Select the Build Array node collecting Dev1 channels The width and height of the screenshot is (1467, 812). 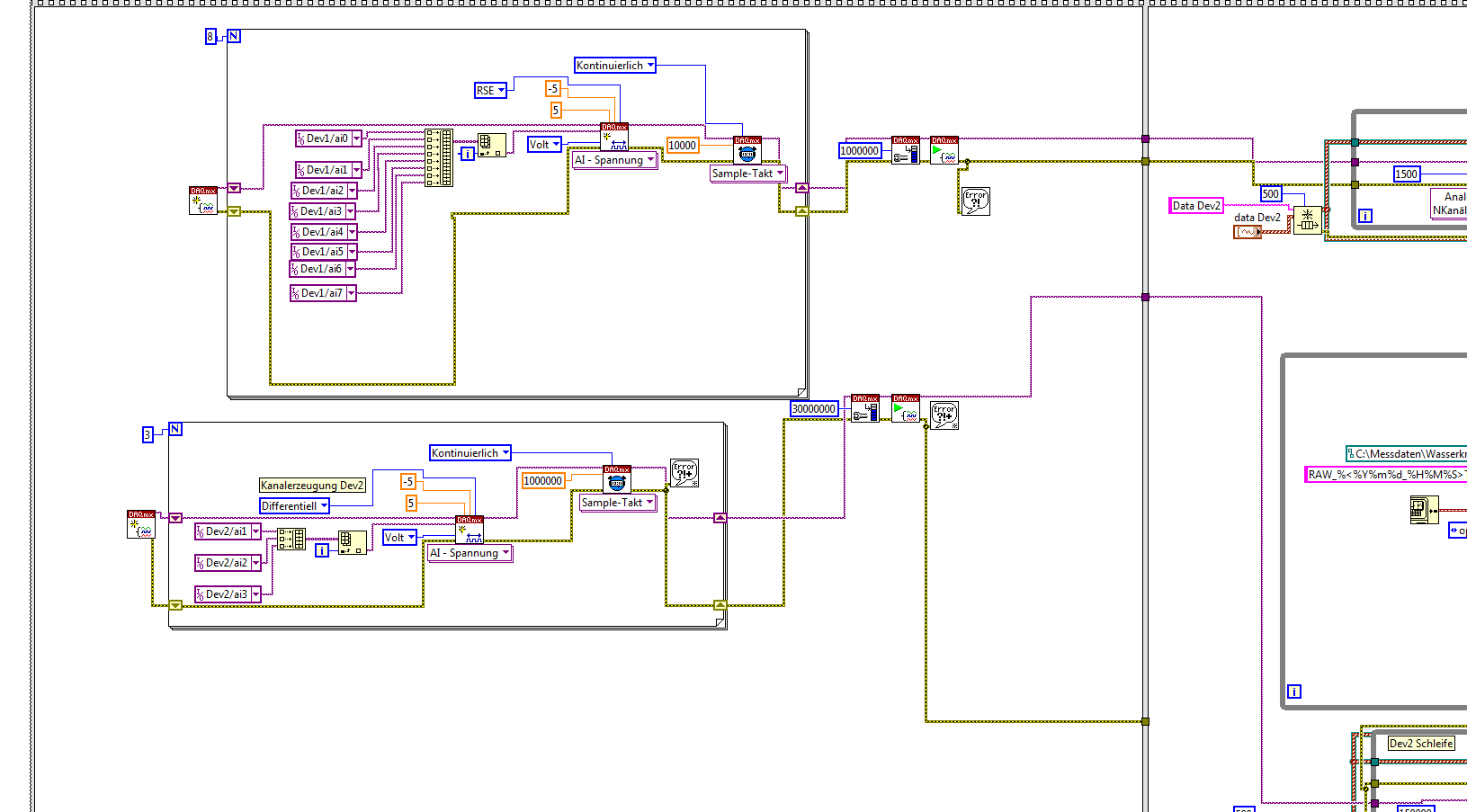pos(439,157)
